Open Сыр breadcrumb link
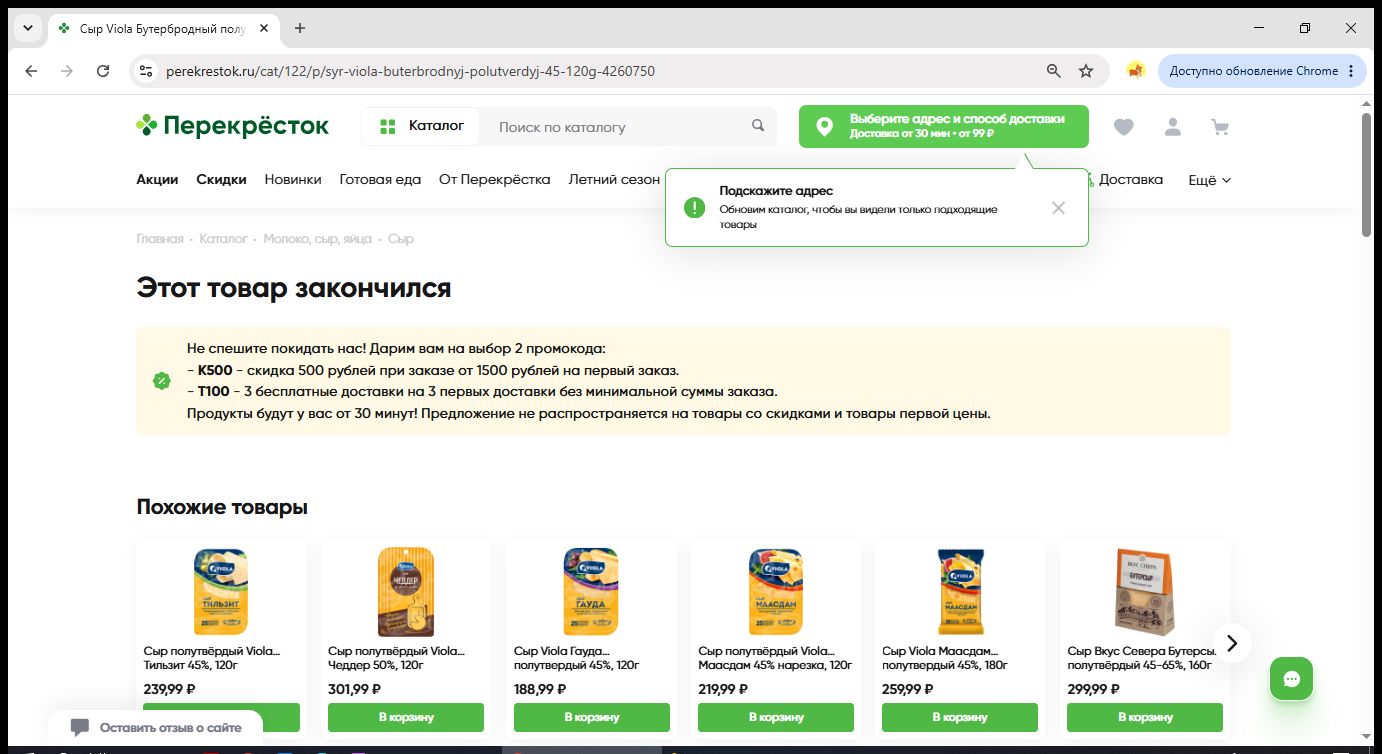Screen dimensions: 1382x754 [401, 239]
